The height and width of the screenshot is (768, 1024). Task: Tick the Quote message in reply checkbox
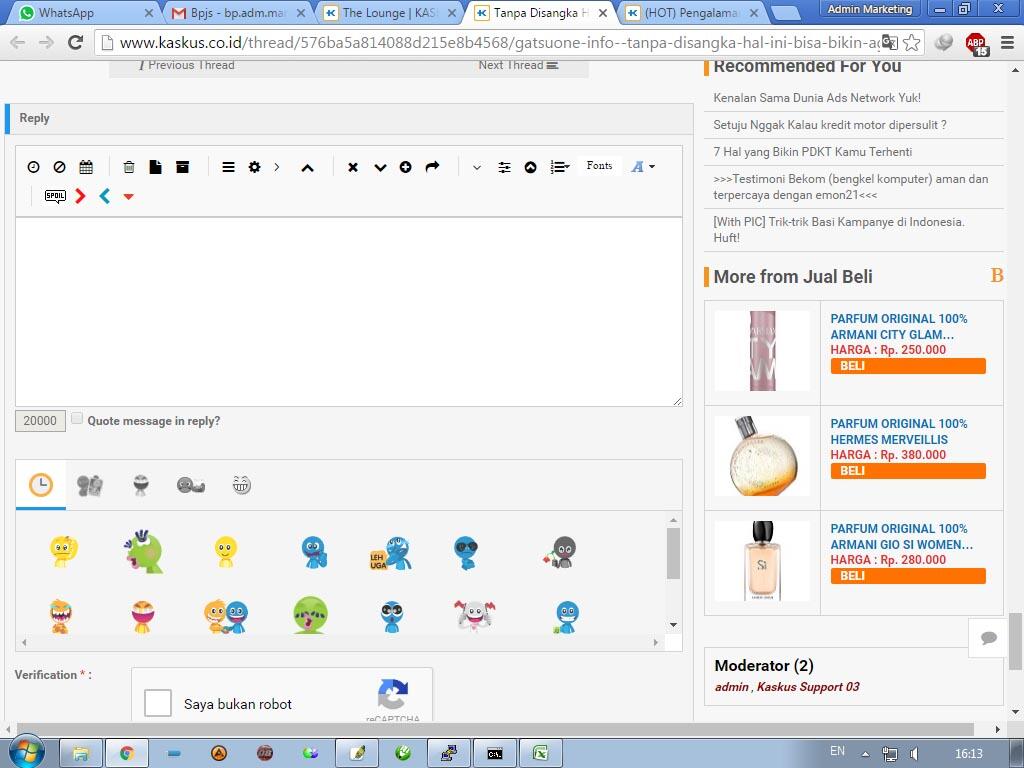tap(77, 419)
